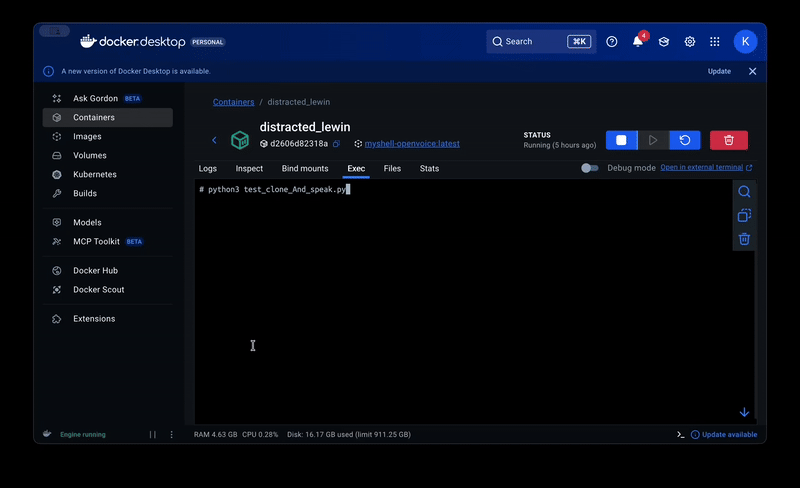Image resolution: width=800 pixels, height=488 pixels.
Task: Switch to the Stats tab
Action: click(429, 168)
